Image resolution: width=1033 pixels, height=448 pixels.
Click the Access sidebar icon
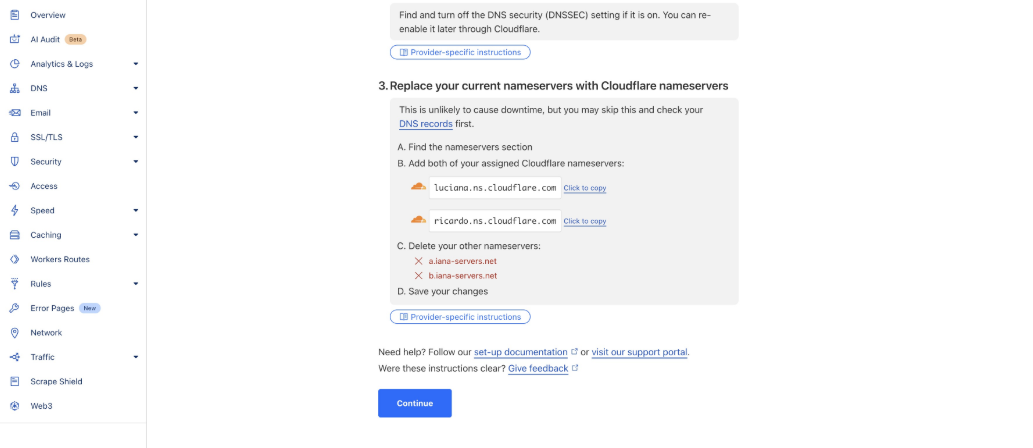(15, 186)
